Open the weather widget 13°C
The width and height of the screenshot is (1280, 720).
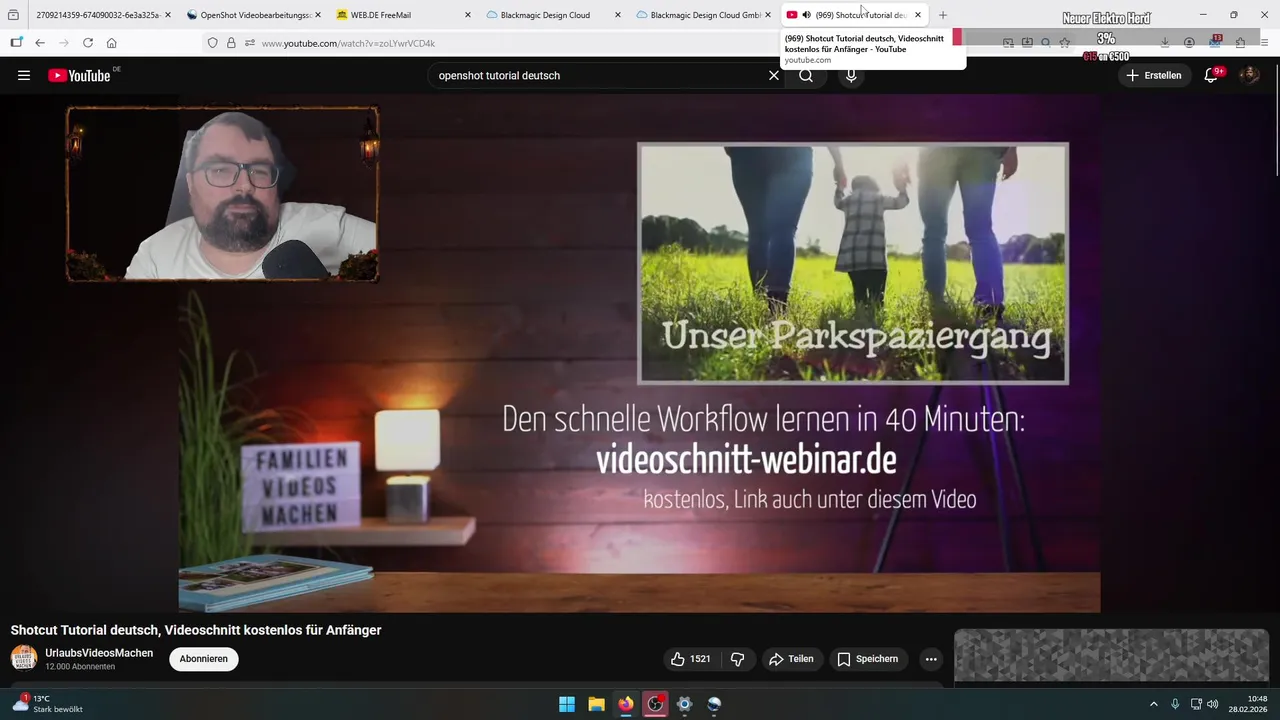(x=47, y=703)
